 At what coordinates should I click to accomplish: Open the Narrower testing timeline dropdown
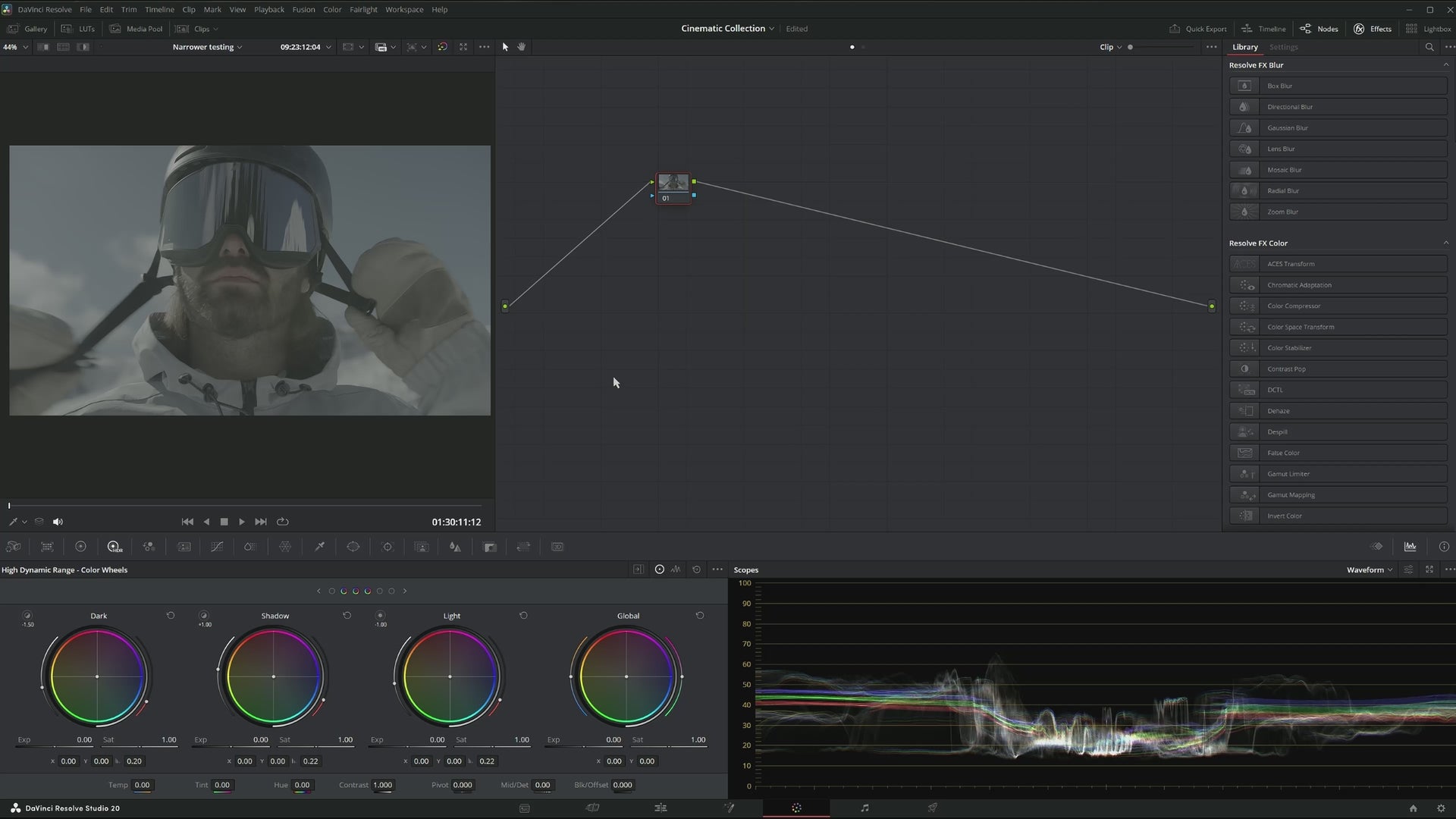(207, 47)
